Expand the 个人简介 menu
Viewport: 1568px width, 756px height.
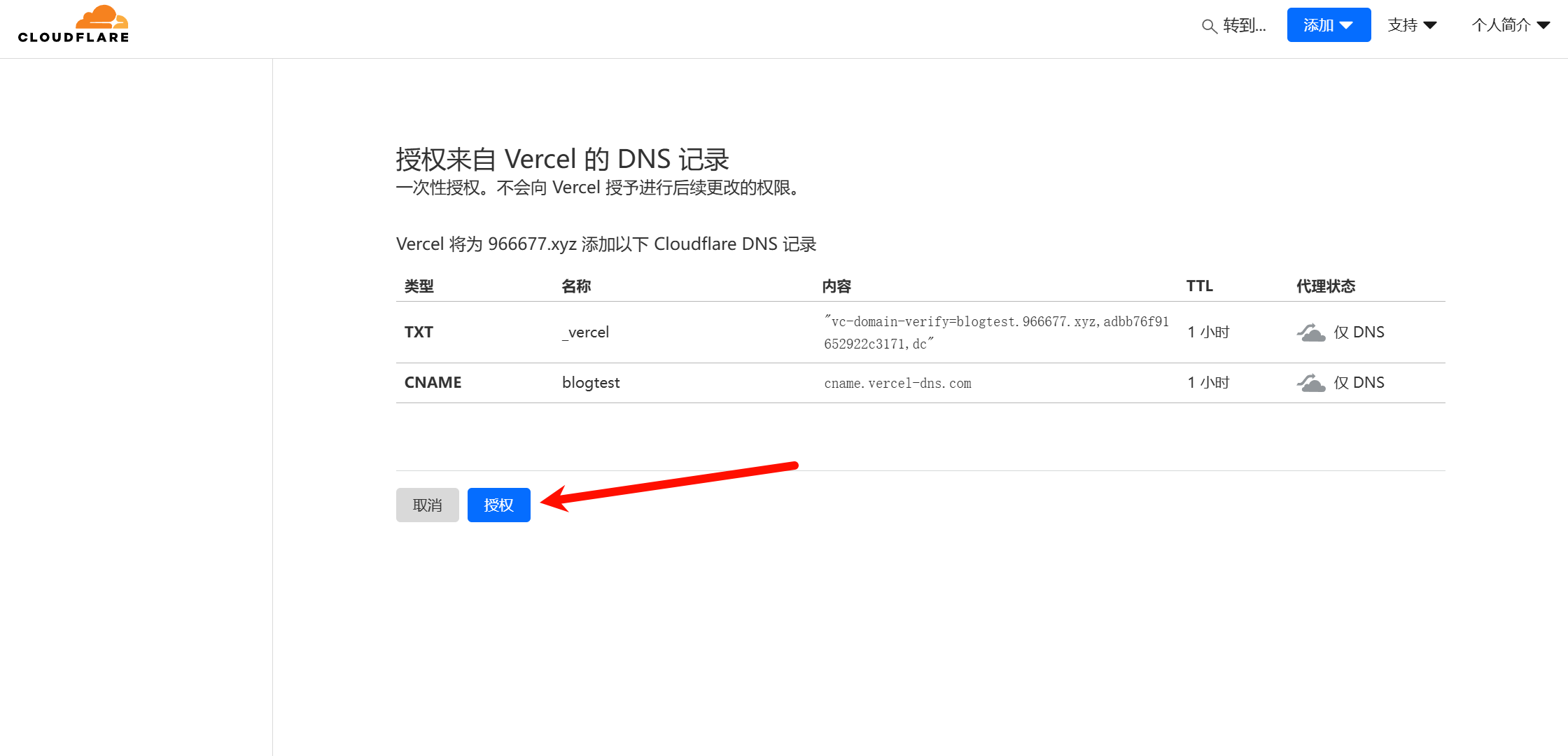point(1511,25)
